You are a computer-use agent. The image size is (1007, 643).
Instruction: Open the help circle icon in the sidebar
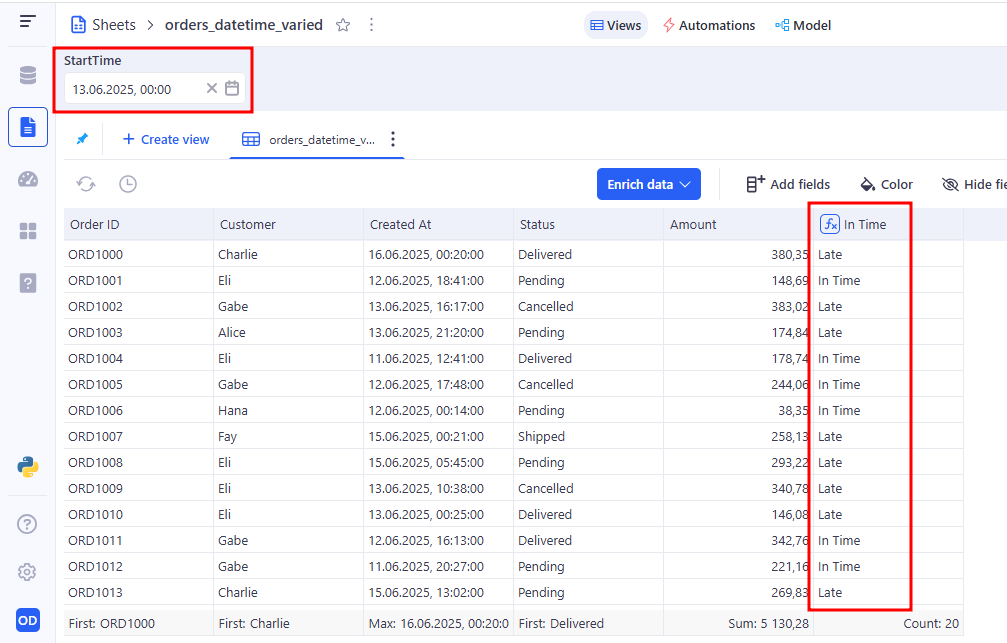click(27, 524)
